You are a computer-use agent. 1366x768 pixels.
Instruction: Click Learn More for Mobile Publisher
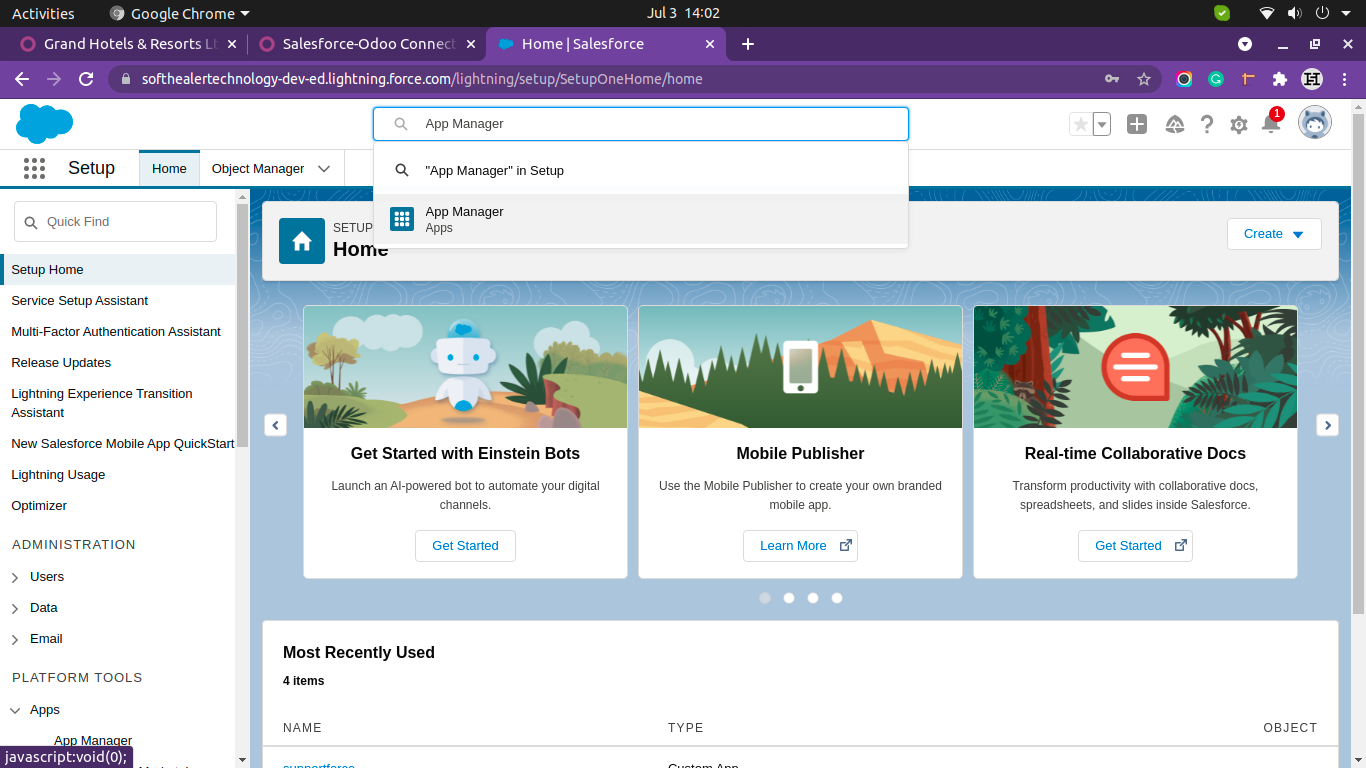click(x=800, y=546)
